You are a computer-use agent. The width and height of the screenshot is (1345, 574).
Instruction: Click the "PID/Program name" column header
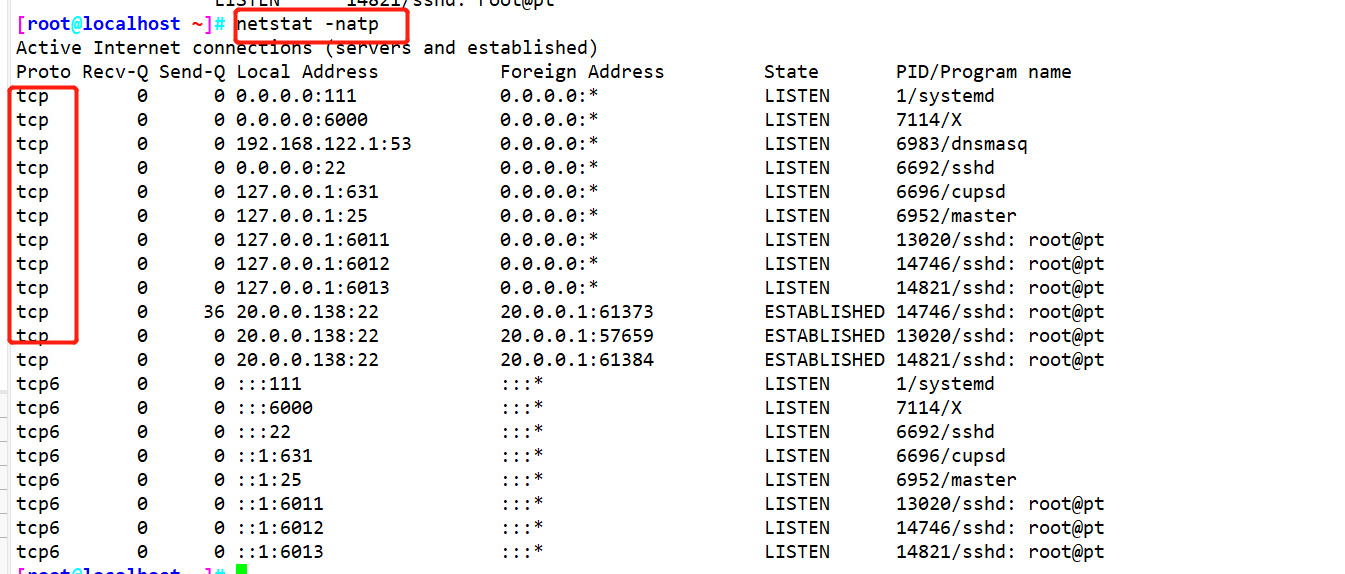984,72
